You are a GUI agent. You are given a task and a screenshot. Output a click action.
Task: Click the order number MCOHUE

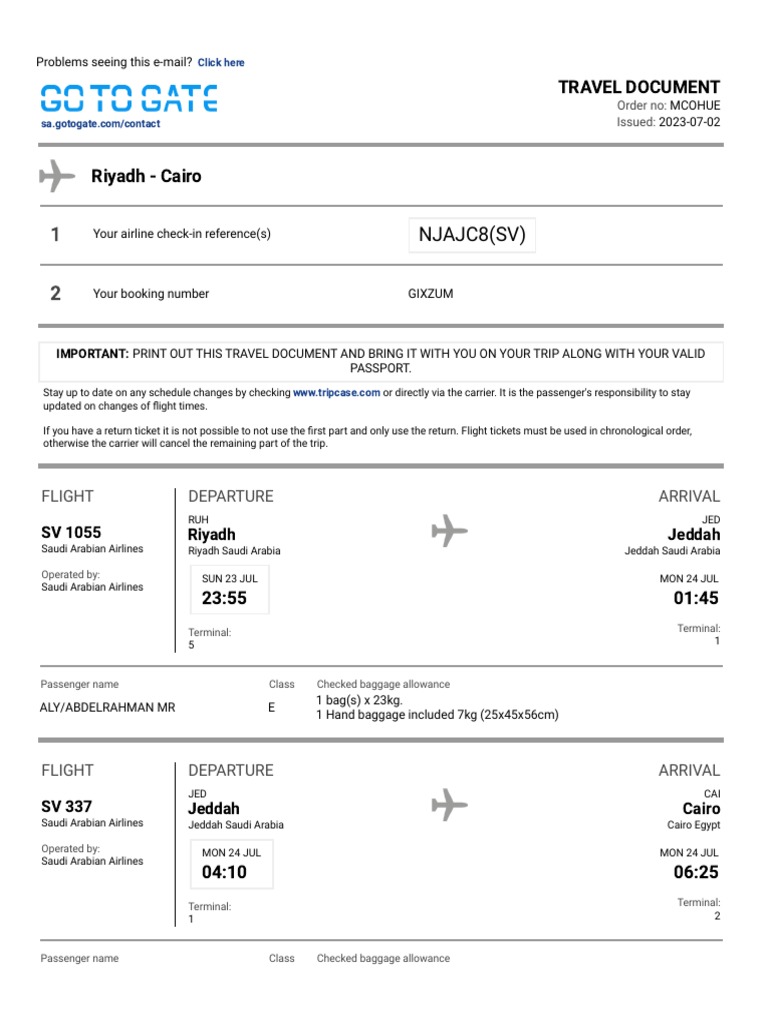[x=694, y=105]
